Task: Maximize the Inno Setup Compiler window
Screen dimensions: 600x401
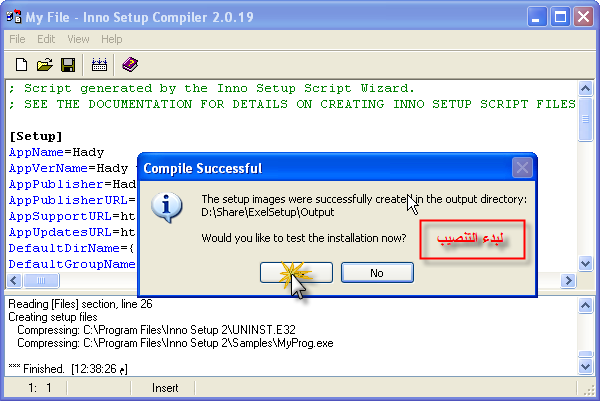Action: [560, 17]
